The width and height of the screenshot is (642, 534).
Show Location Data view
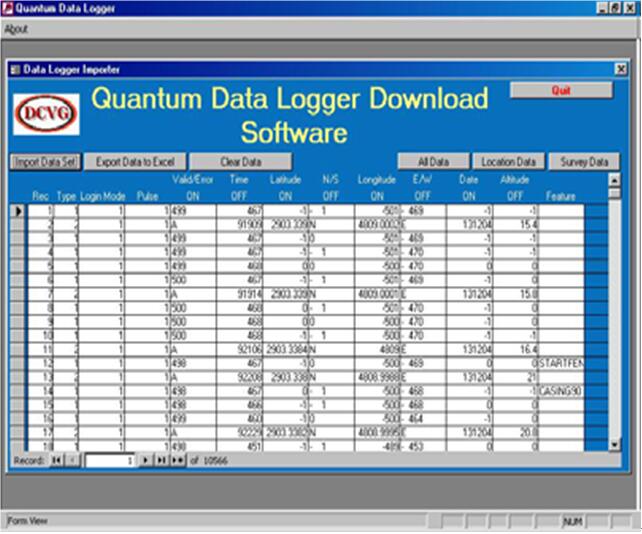(x=509, y=162)
